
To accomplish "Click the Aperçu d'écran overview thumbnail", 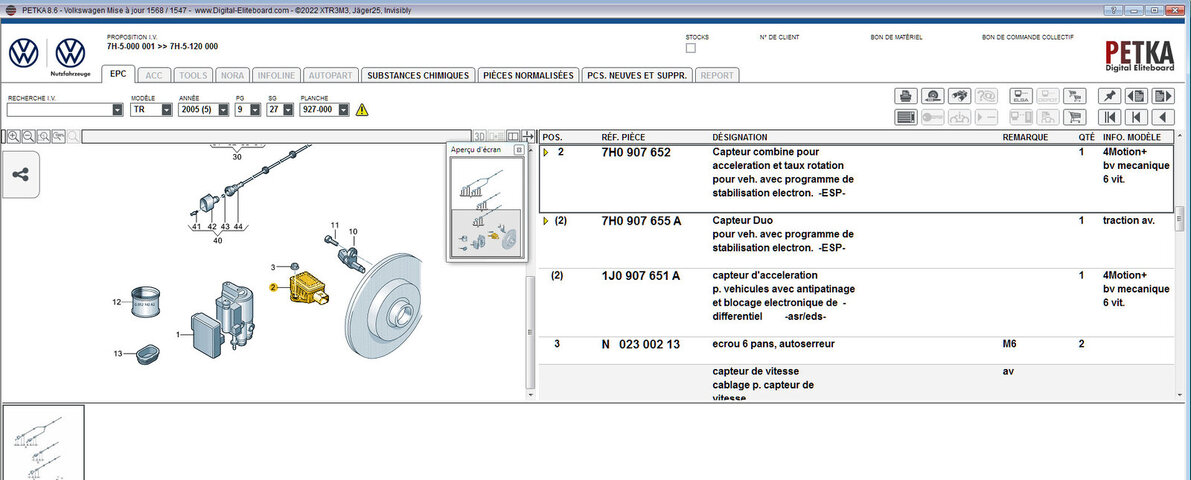I will click(x=486, y=206).
